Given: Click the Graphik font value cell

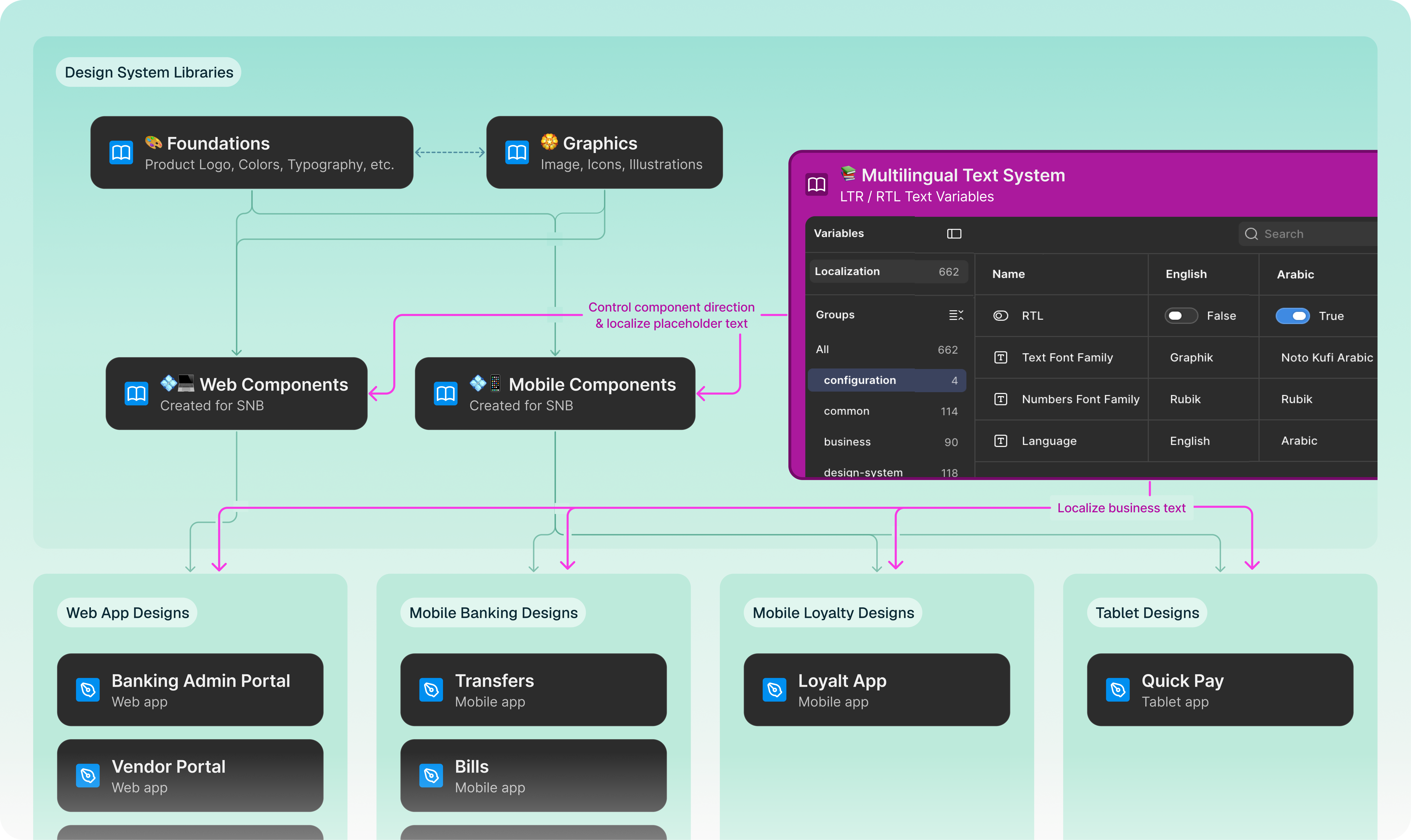Looking at the screenshot, I should point(1203,358).
